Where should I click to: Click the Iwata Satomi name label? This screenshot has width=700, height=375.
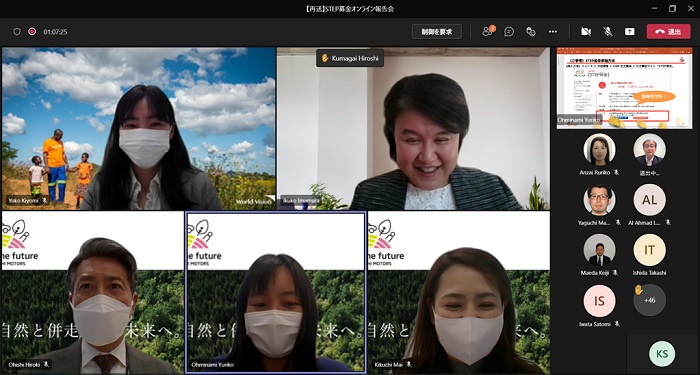596,324
